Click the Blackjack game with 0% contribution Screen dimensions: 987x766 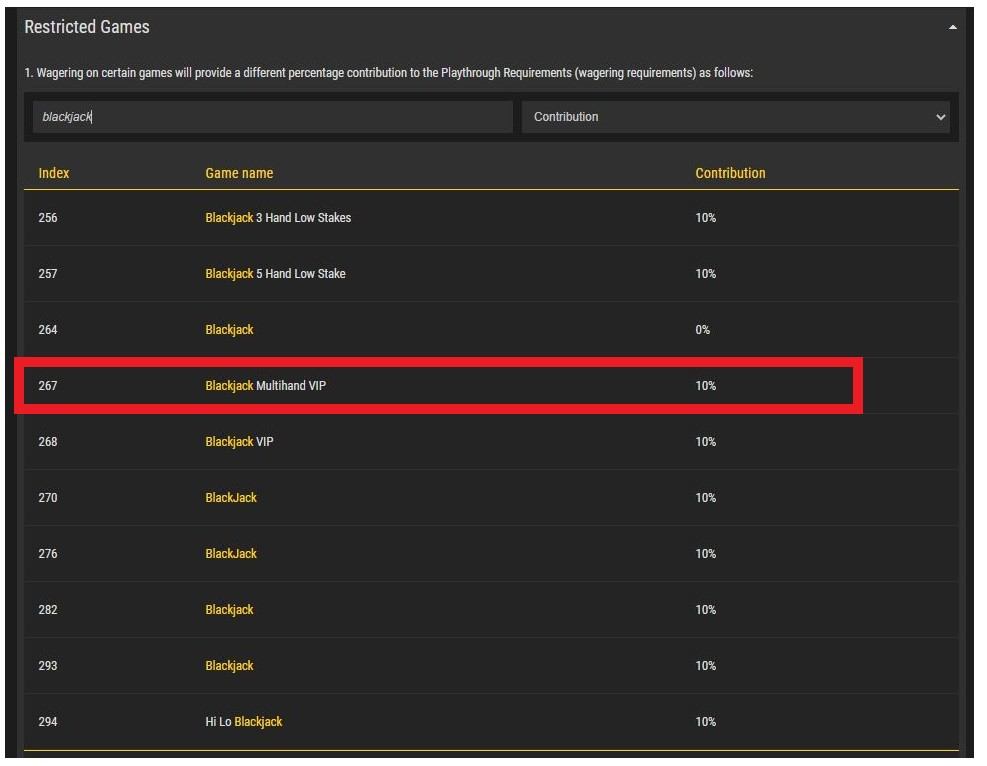coord(229,330)
